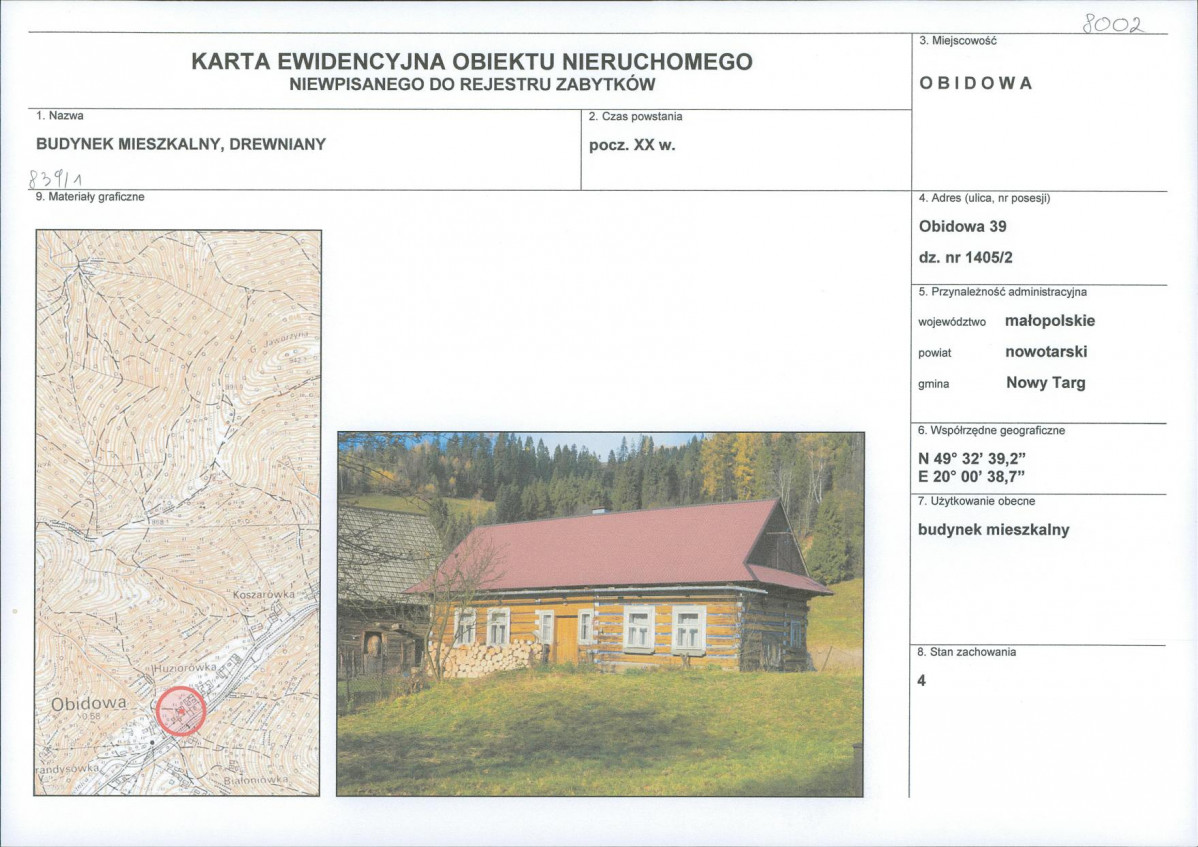This screenshot has height=847, width=1198.
Task: Click the '7. Użytkowanie obecne' label
Action: click(976, 502)
